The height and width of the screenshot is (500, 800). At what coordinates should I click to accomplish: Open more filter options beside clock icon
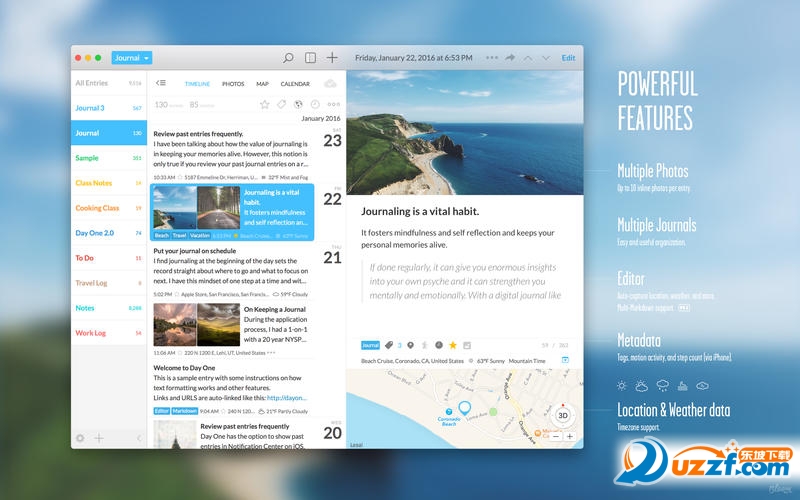point(334,104)
